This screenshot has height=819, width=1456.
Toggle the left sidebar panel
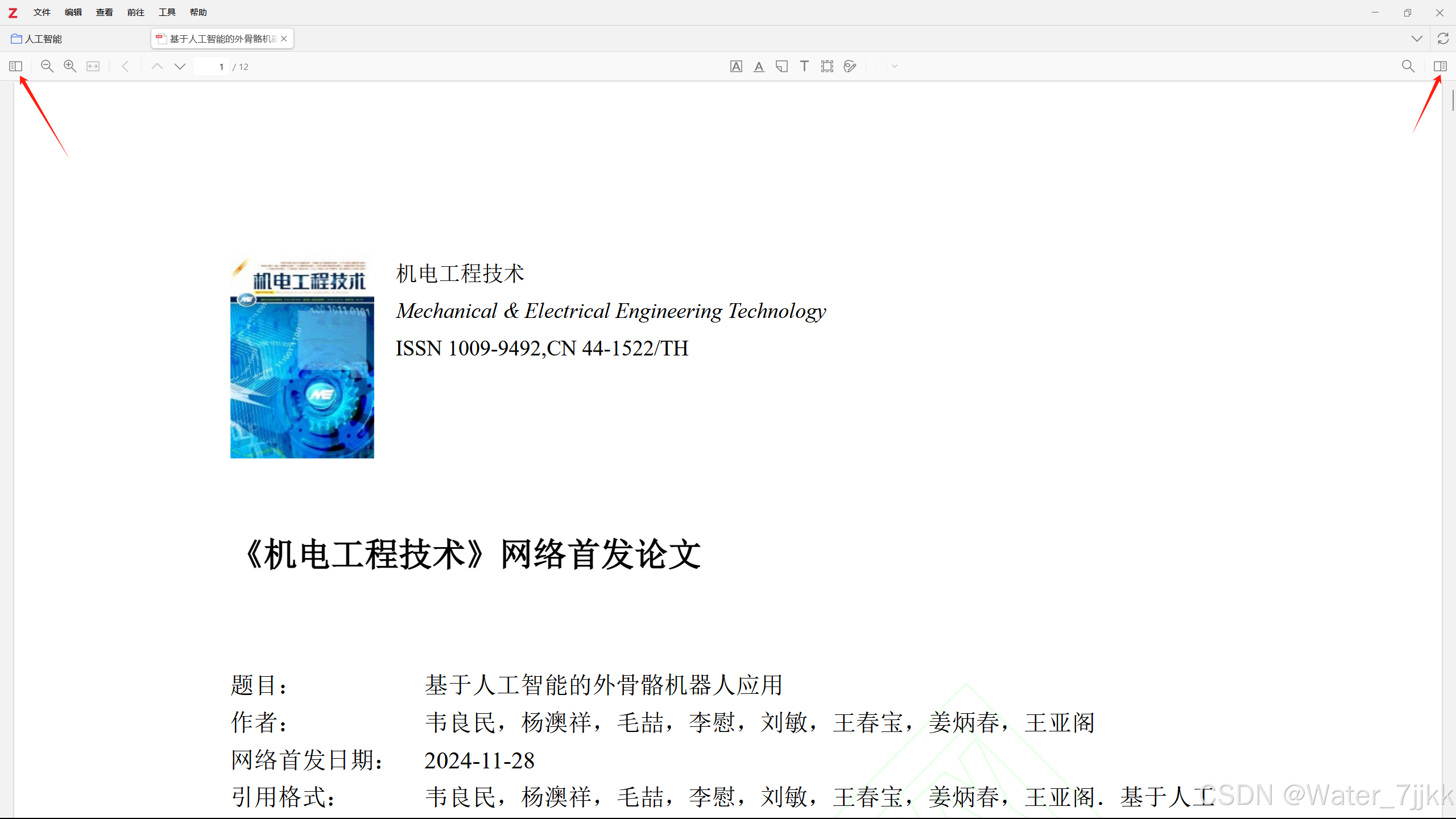coord(15,67)
